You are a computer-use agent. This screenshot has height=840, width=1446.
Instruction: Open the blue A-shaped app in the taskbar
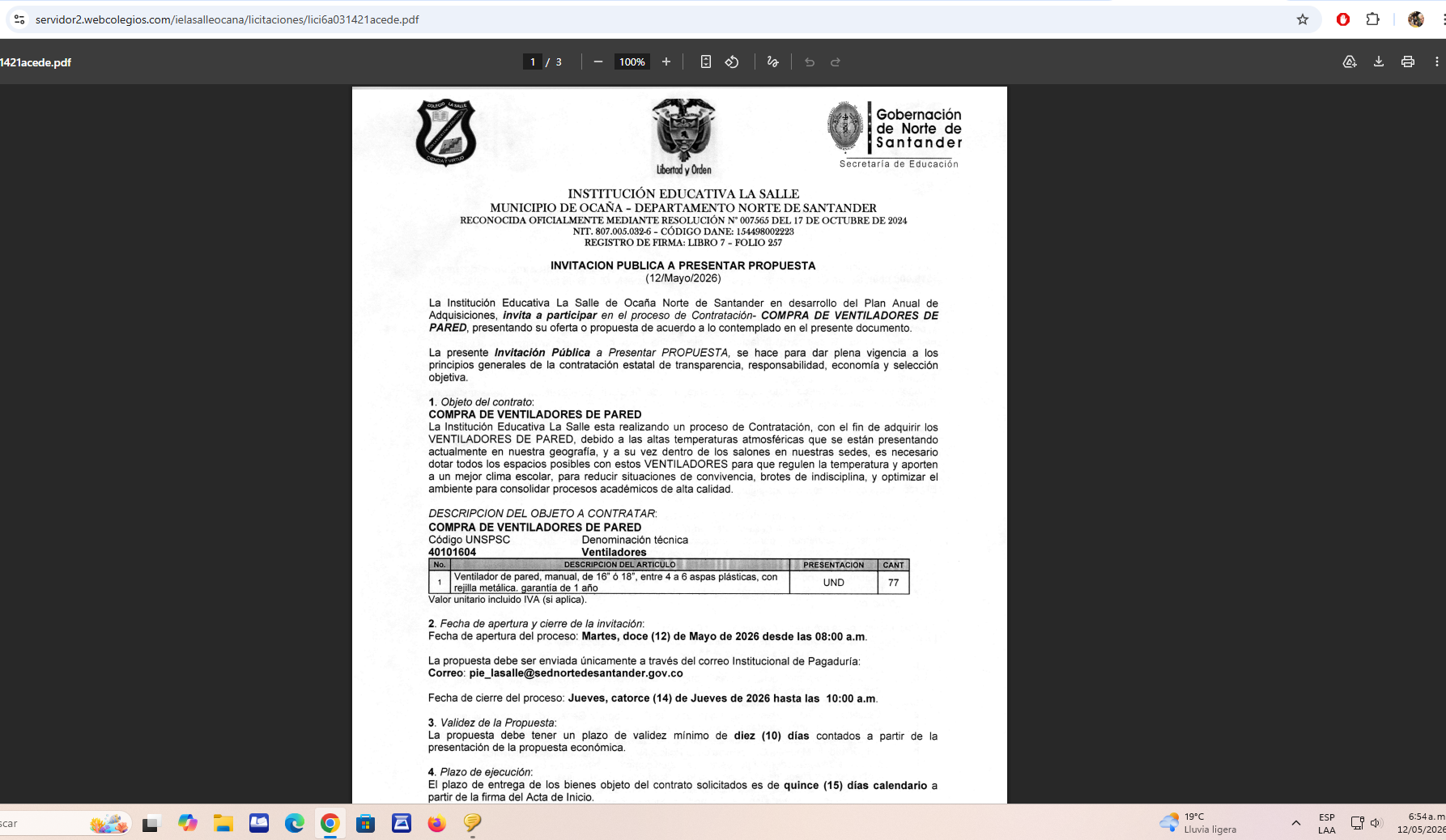click(x=402, y=824)
